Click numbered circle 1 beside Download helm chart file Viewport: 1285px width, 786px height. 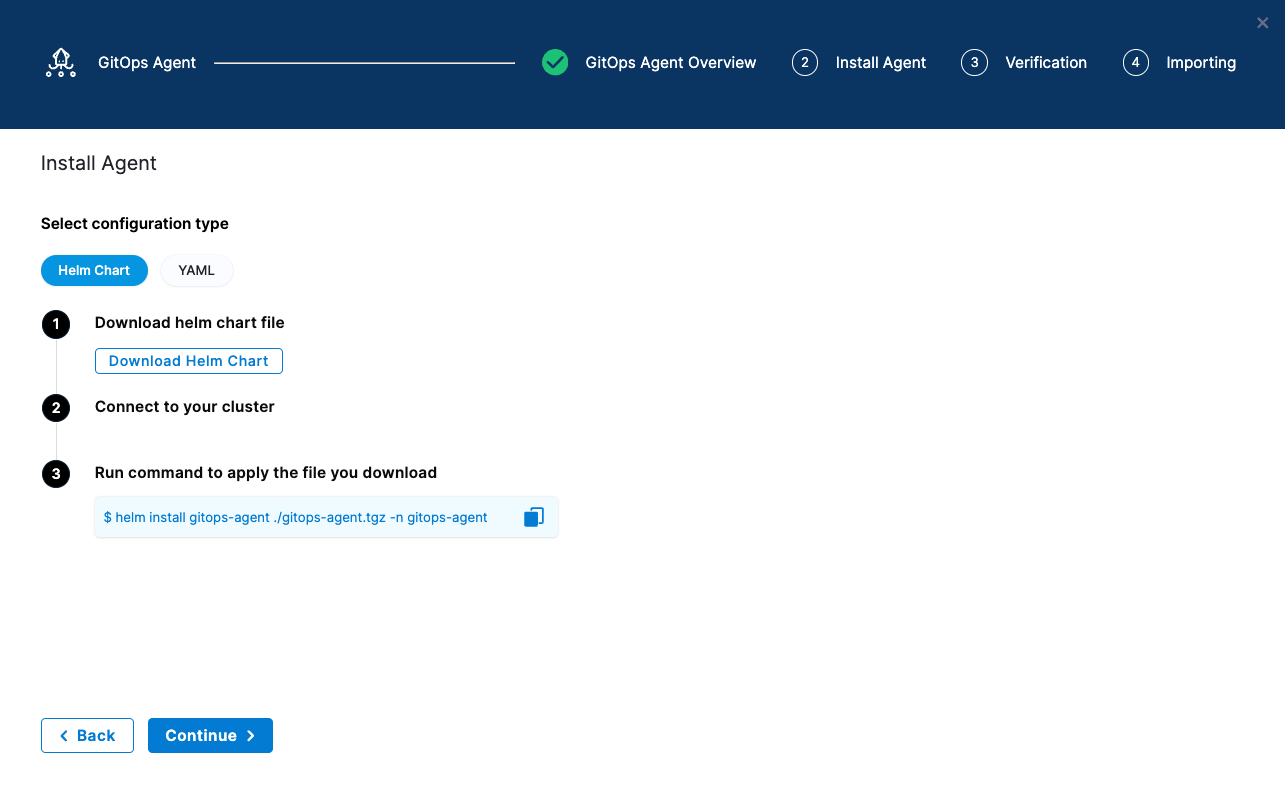[x=56, y=324]
